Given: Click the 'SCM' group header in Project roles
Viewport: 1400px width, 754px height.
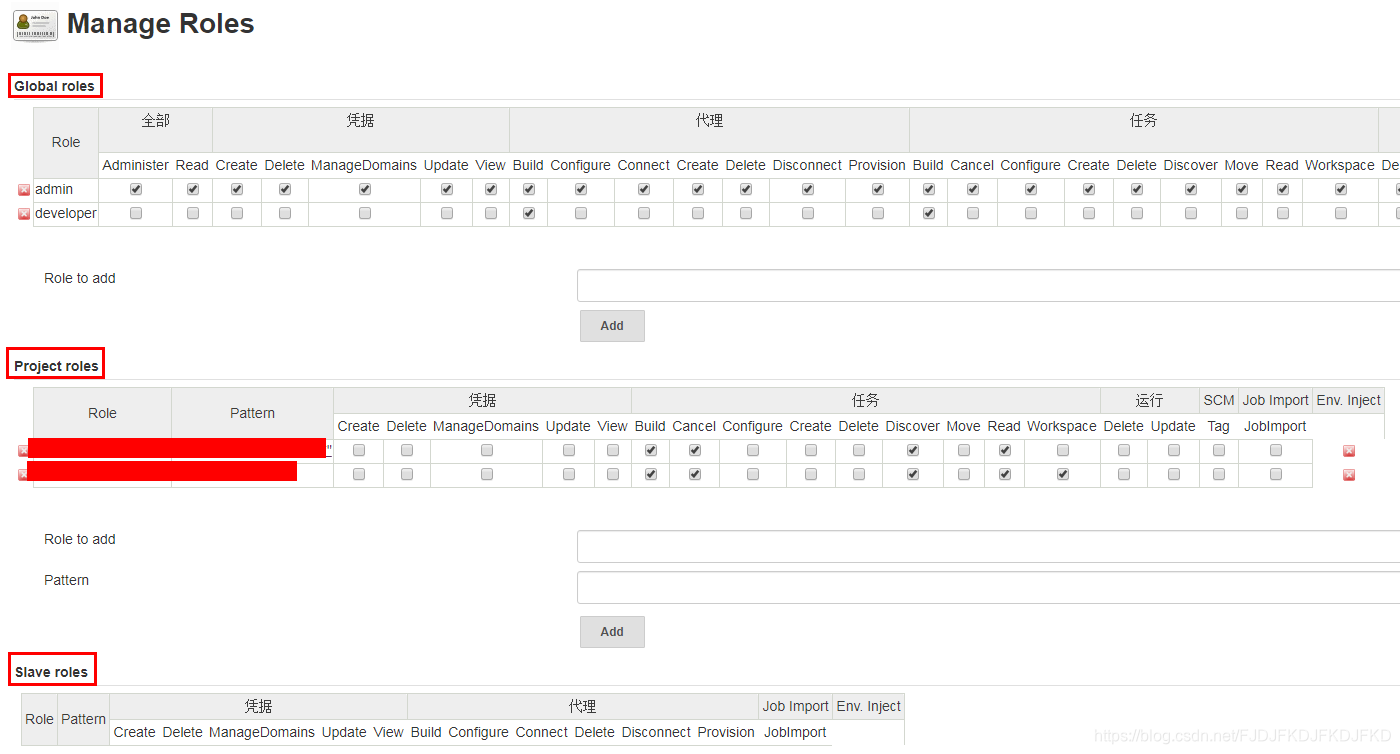Looking at the screenshot, I should click(1219, 400).
